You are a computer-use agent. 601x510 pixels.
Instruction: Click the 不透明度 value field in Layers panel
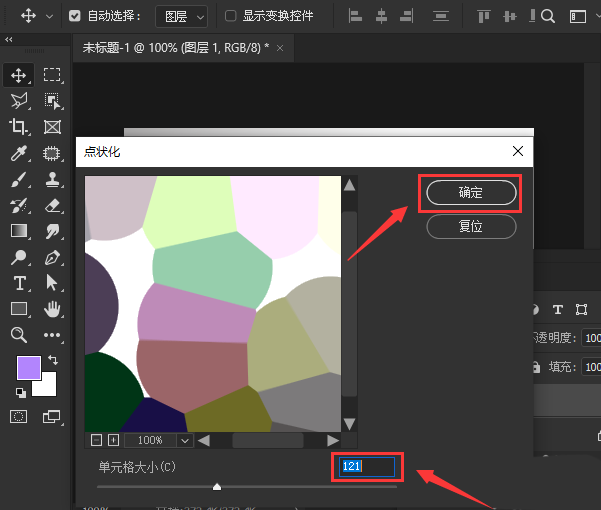591,338
